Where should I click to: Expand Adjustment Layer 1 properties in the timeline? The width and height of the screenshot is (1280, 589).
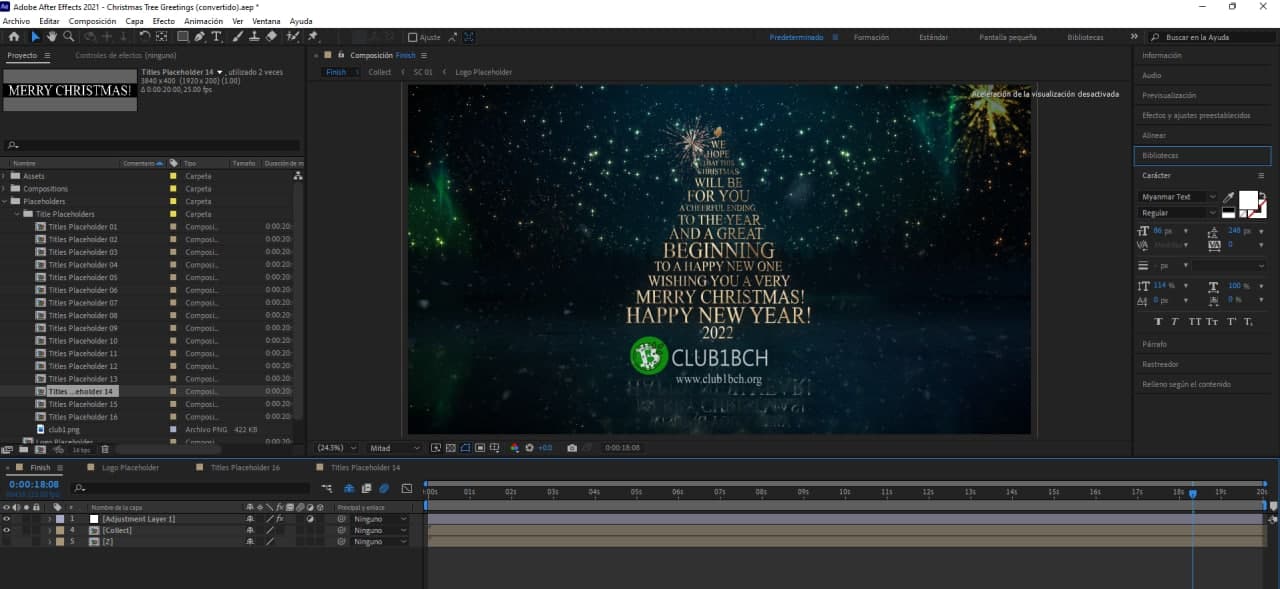[49, 519]
